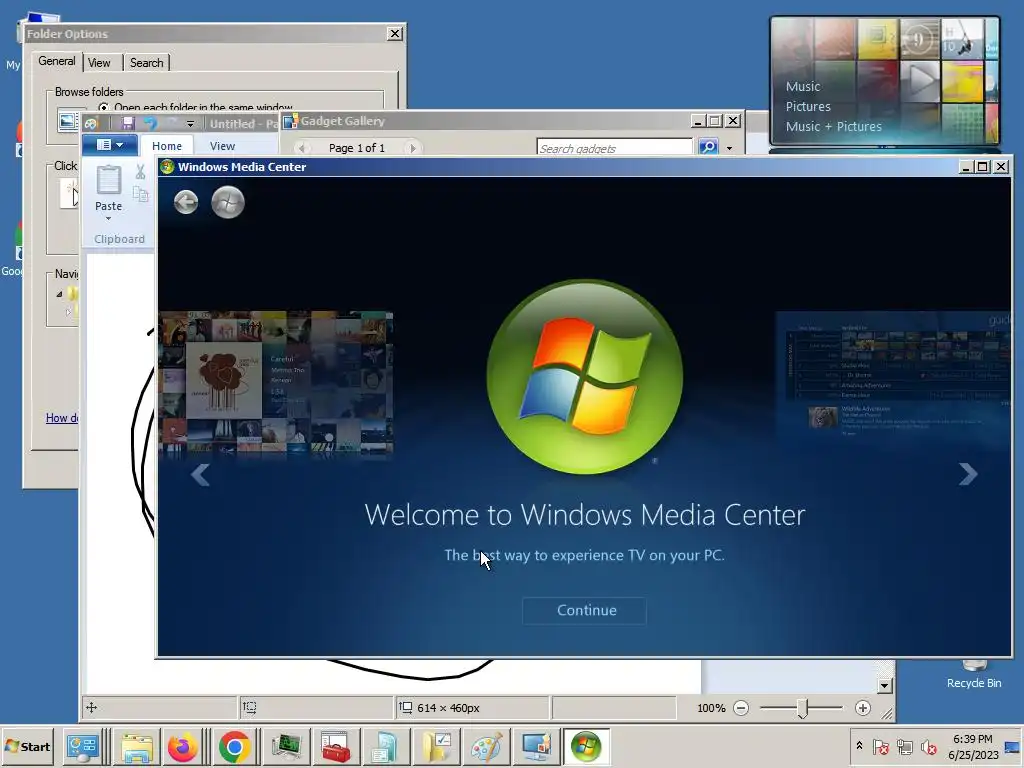
Task: Select the View tab in Folder Options
Action: (x=99, y=63)
